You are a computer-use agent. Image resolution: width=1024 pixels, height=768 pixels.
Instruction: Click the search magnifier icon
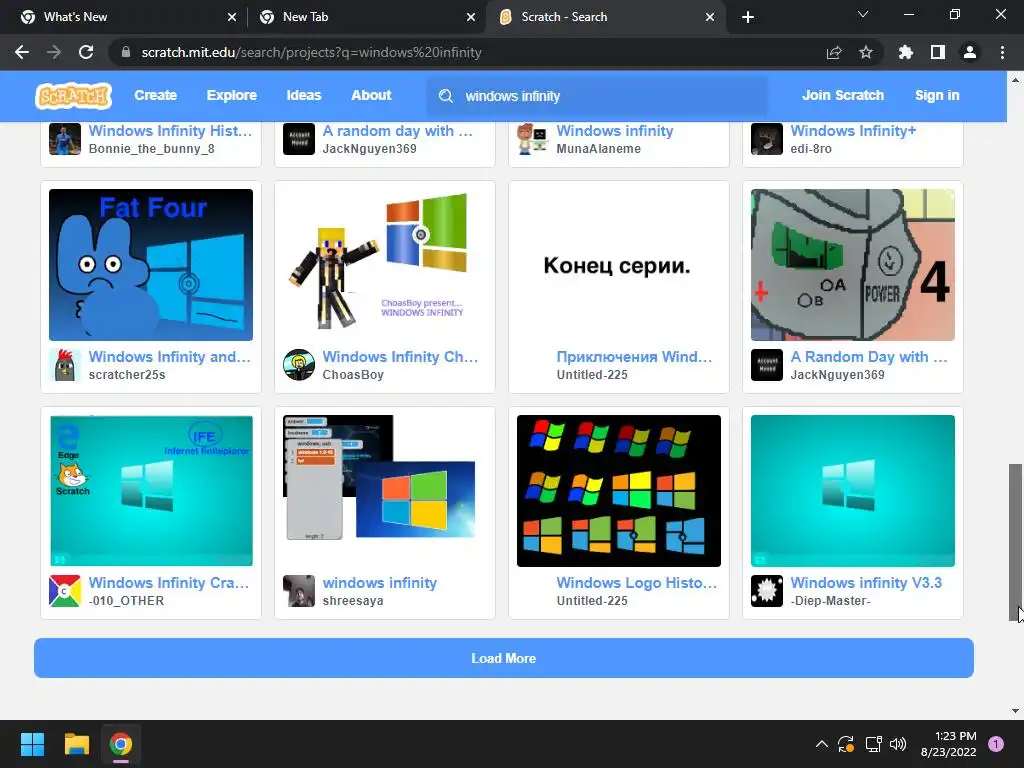pos(445,96)
